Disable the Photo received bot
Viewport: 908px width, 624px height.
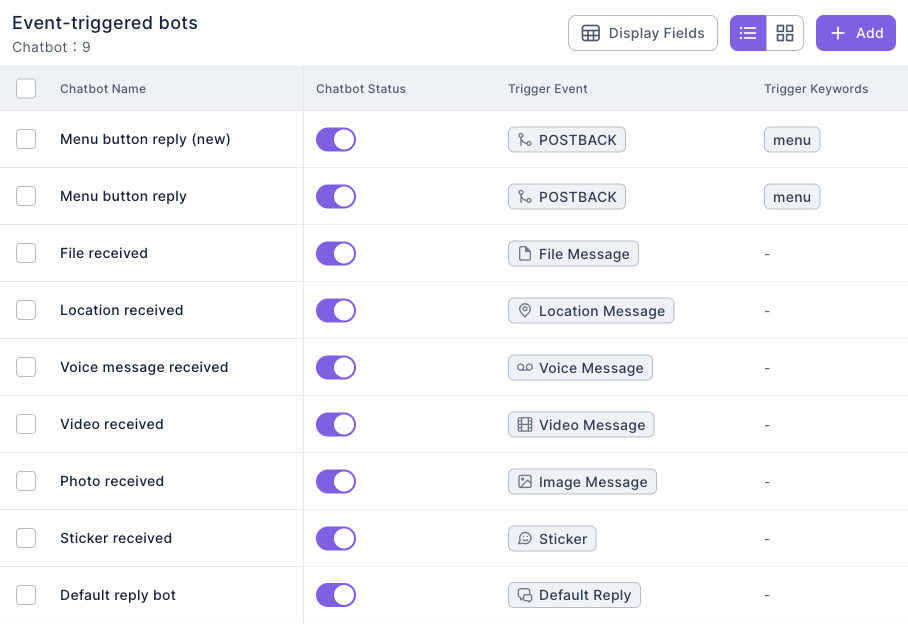tap(336, 482)
